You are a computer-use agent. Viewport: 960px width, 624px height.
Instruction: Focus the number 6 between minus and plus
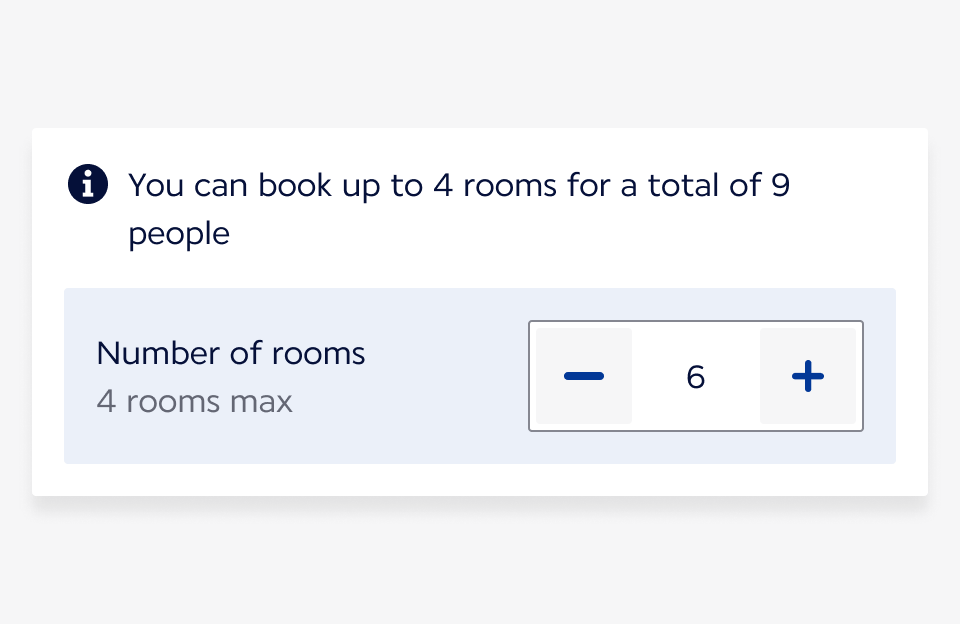pyautogui.click(x=696, y=376)
